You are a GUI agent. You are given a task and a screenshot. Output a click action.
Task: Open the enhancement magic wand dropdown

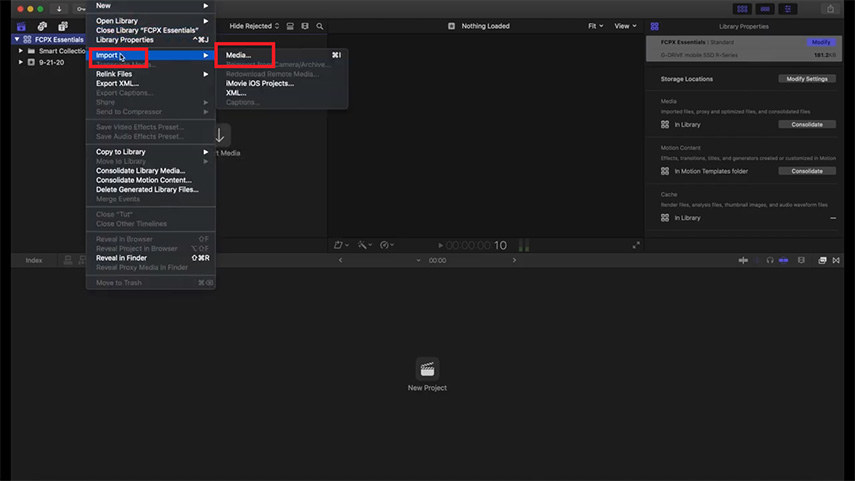point(364,245)
